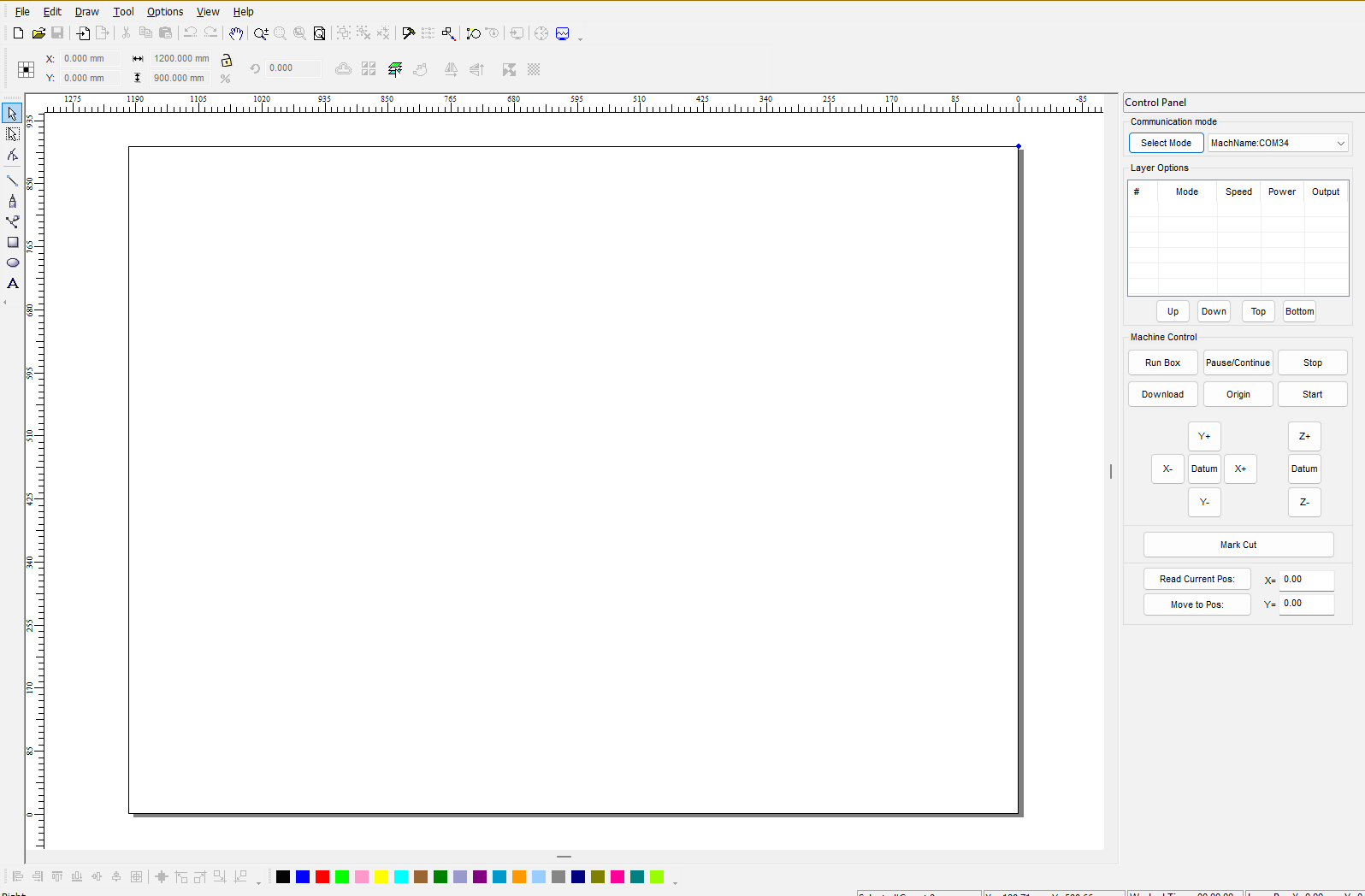Pick the yellow color swatch

[x=381, y=876]
